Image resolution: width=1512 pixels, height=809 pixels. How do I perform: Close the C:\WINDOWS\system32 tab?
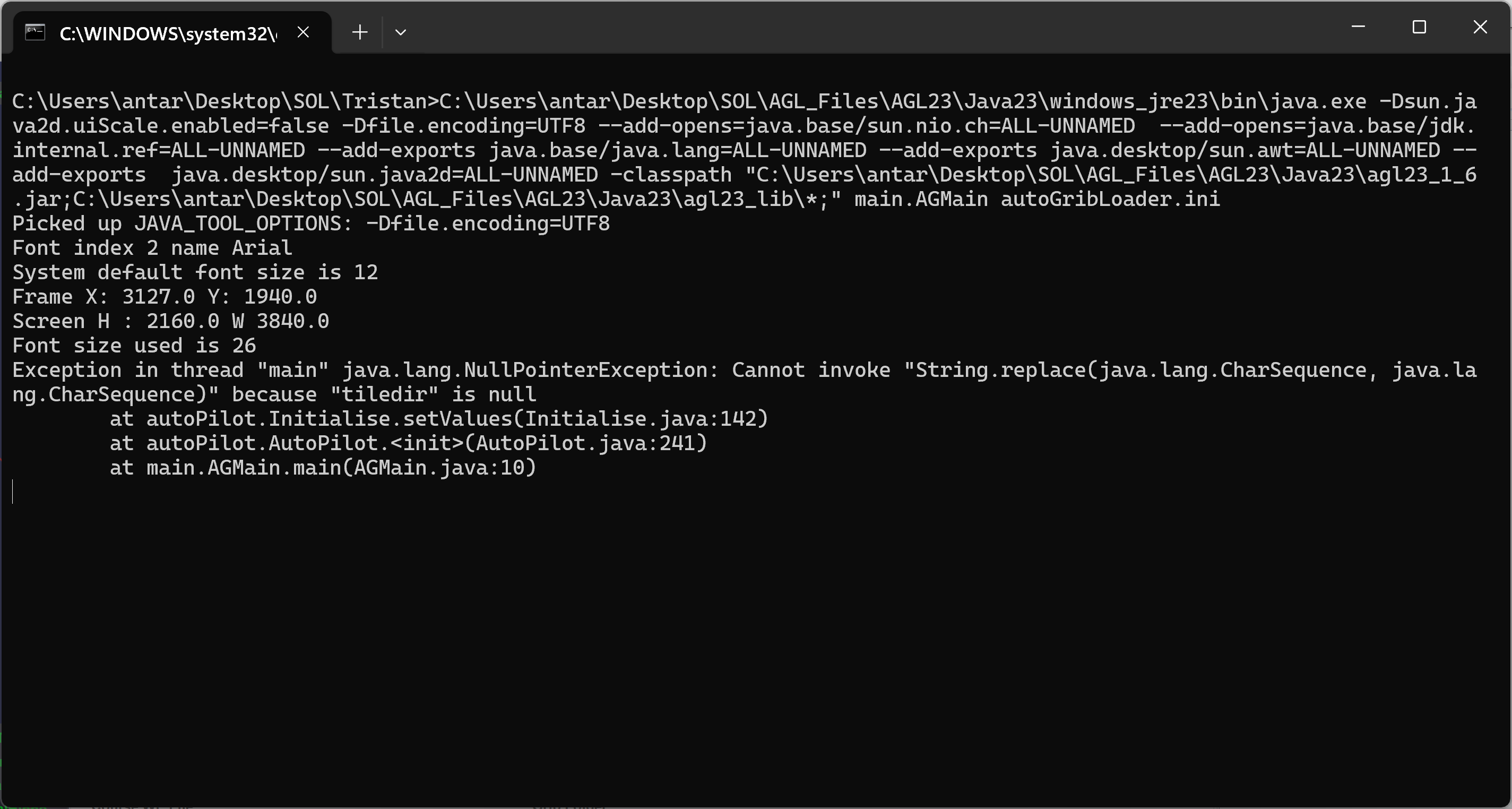(303, 32)
